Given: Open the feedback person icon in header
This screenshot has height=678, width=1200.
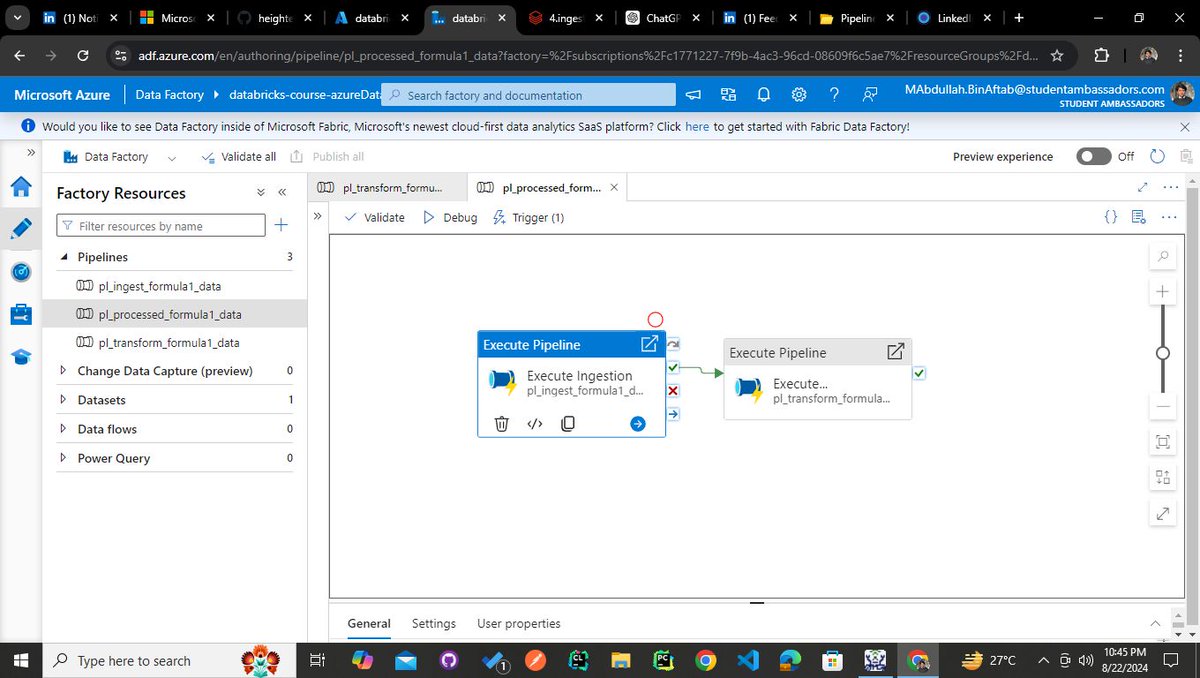Looking at the screenshot, I should (870, 95).
